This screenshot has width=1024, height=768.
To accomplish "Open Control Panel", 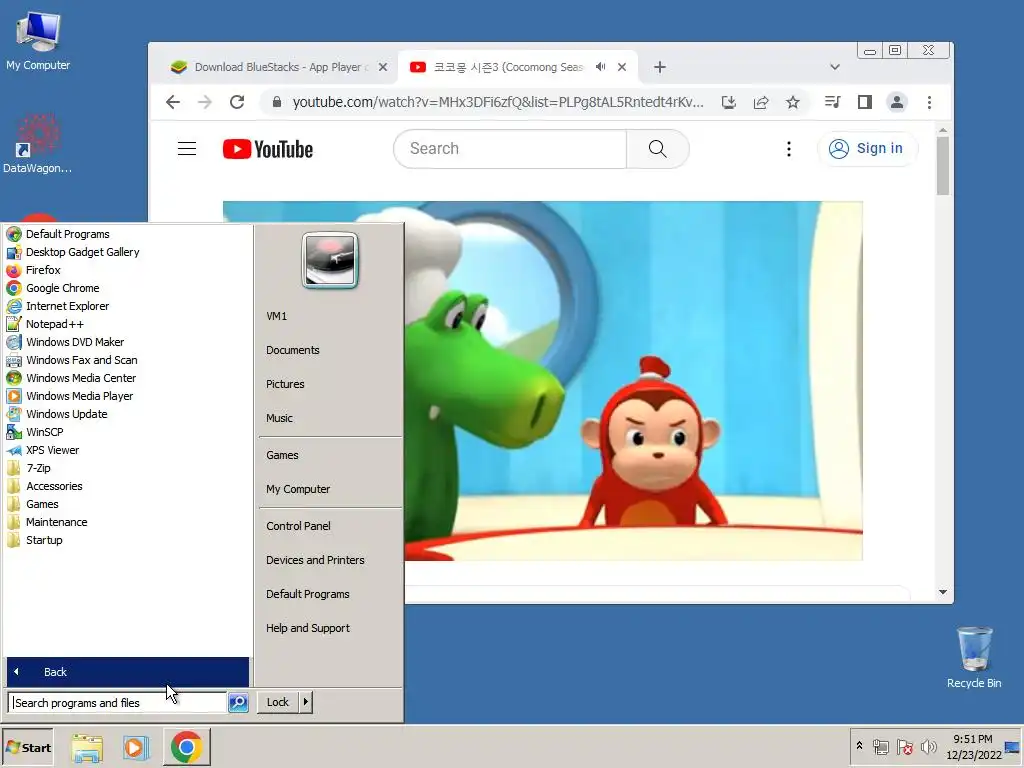I will point(298,526).
